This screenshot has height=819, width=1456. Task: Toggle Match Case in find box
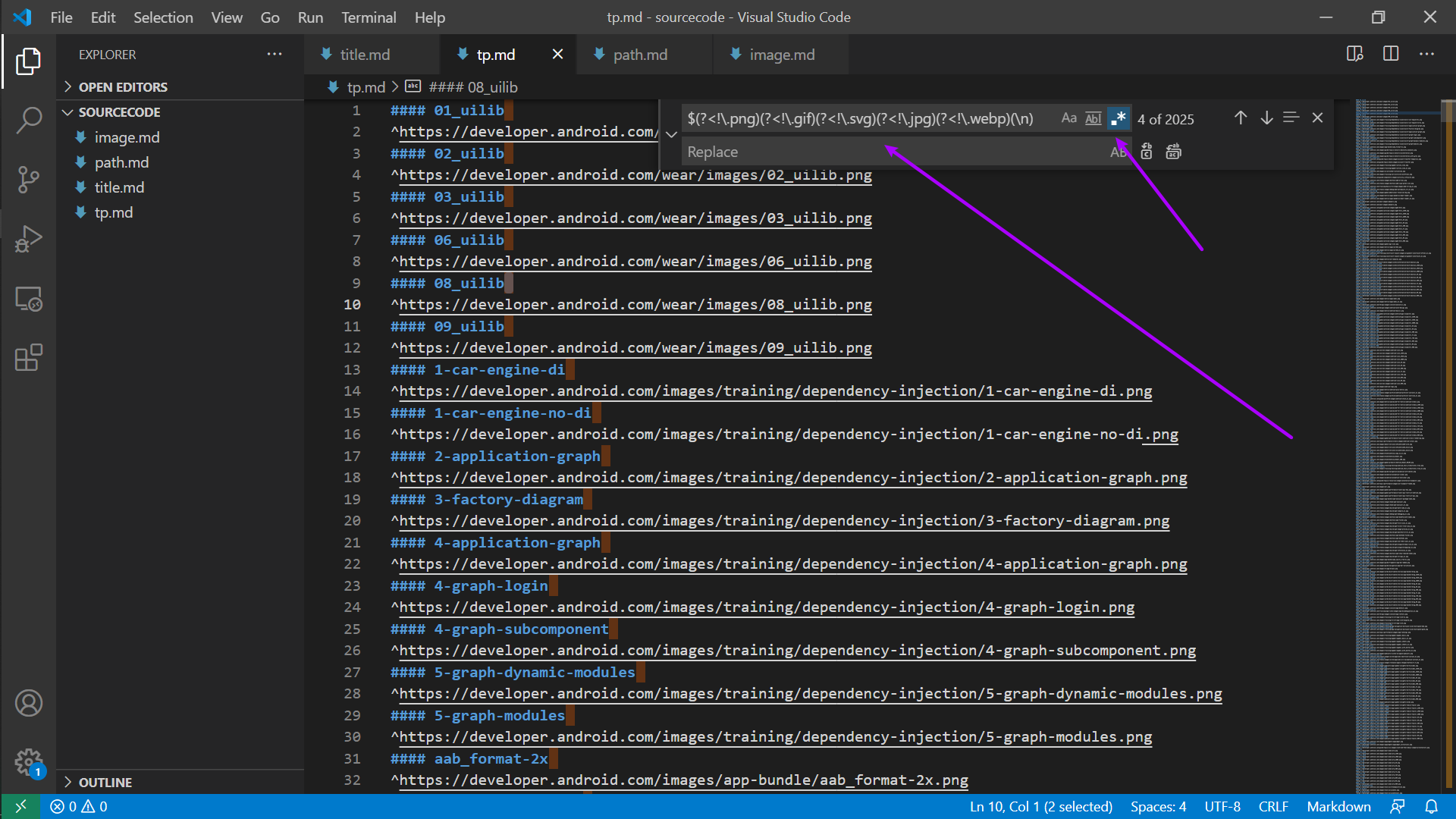coord(1068,118)
